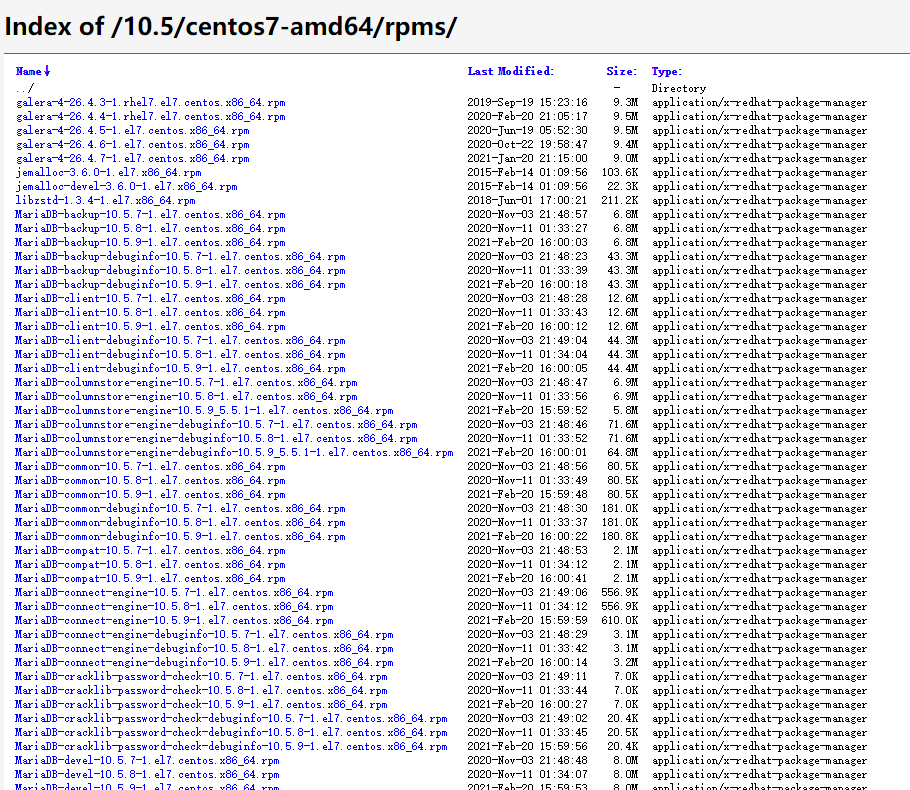Open MariaDB-connect-engine-10.5.9-1 rpm link
910x790 pixels.
click(174, 621)
